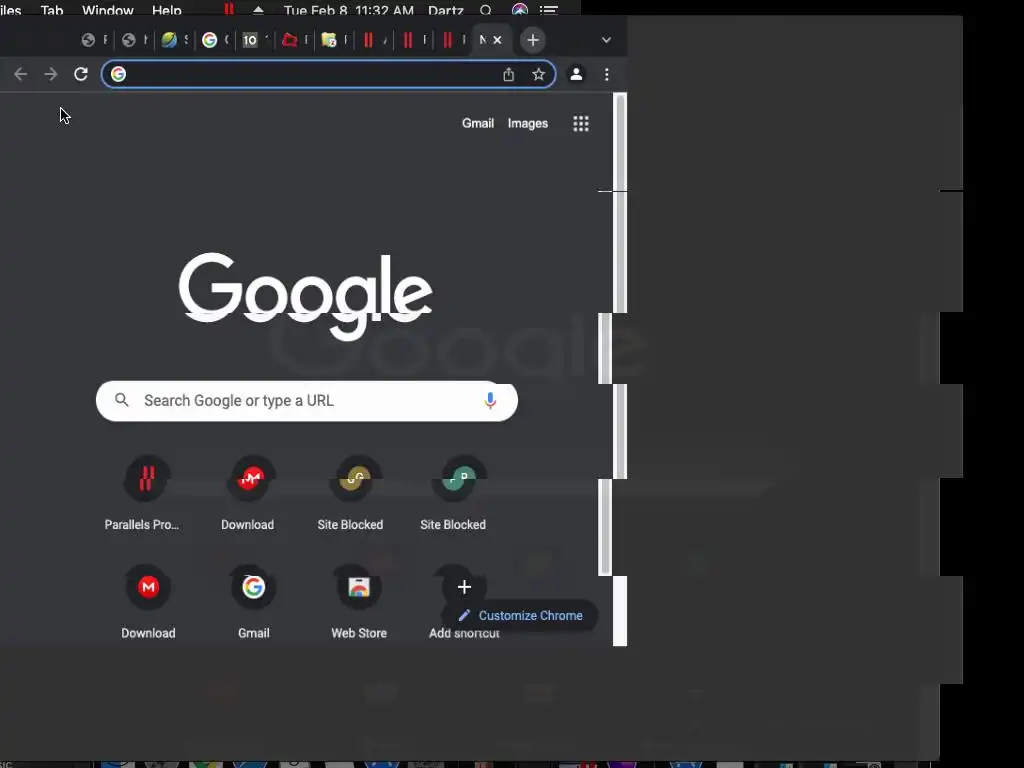1024x768 pixels.
Task: Click the Customize Chrome button
Action: click(520, 616)
